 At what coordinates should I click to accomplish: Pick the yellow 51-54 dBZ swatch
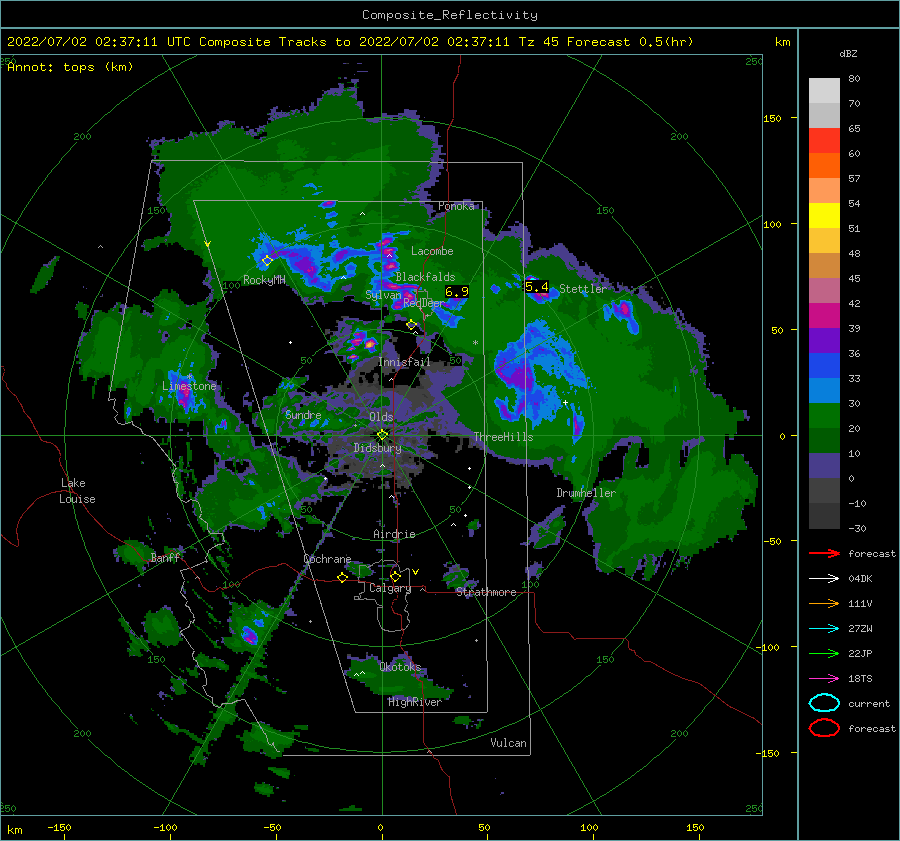click(824, 216)
